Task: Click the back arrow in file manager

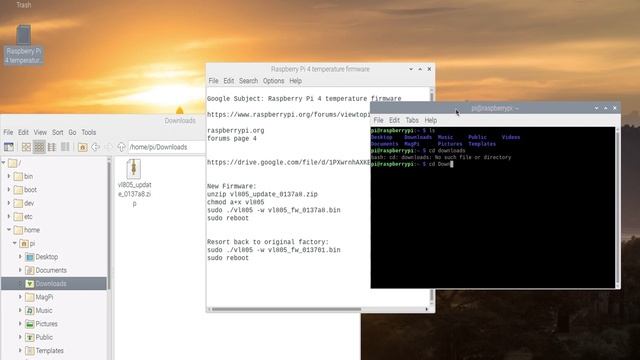Action: (x=96, y=147)
